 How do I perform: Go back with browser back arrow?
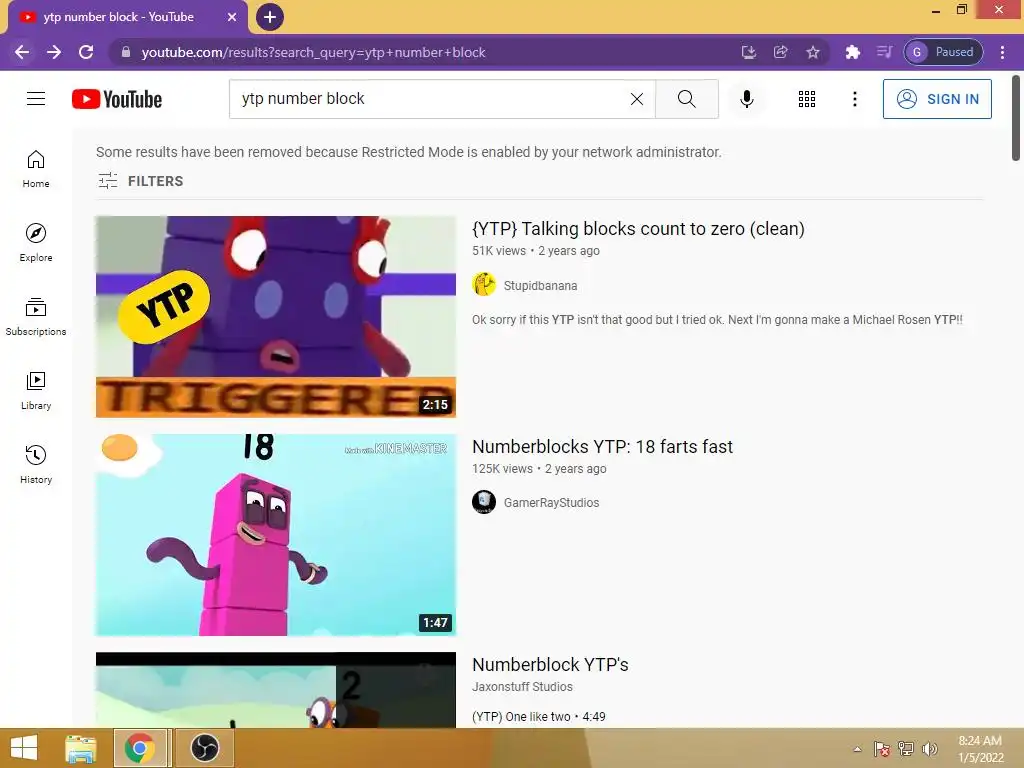(x=22, y=52)
